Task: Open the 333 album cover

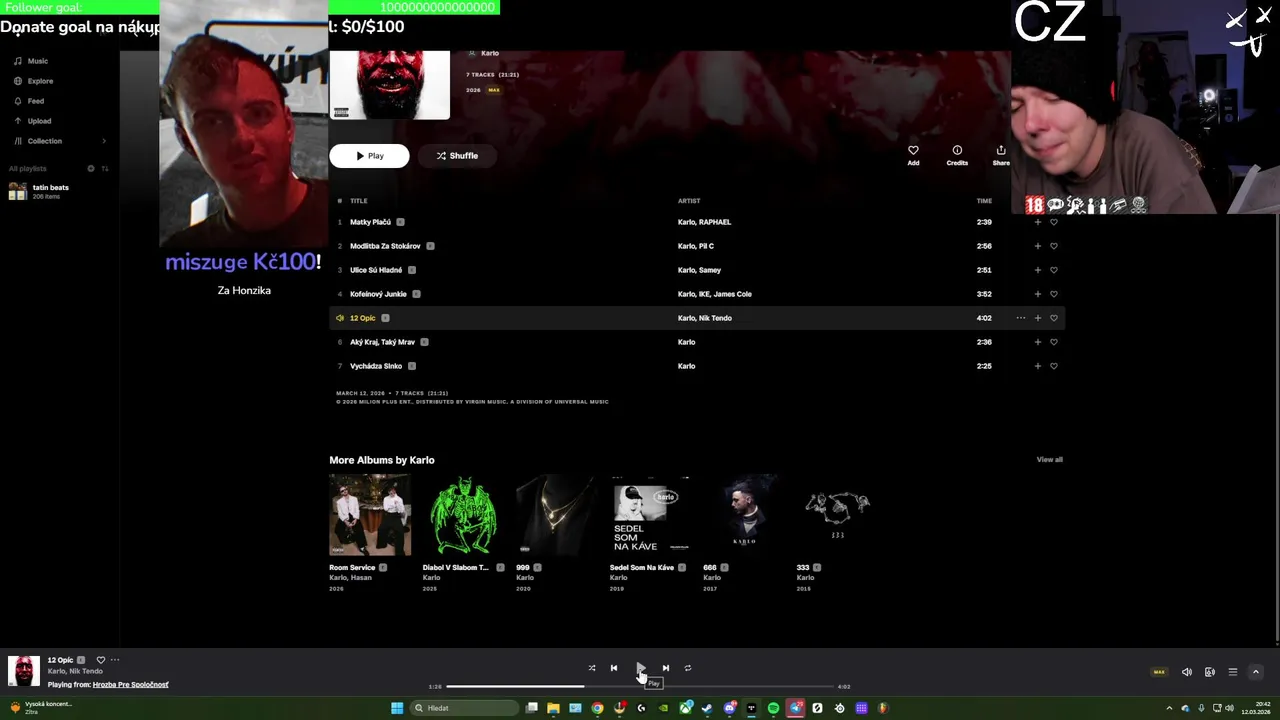Action: [x=837, y=515]
